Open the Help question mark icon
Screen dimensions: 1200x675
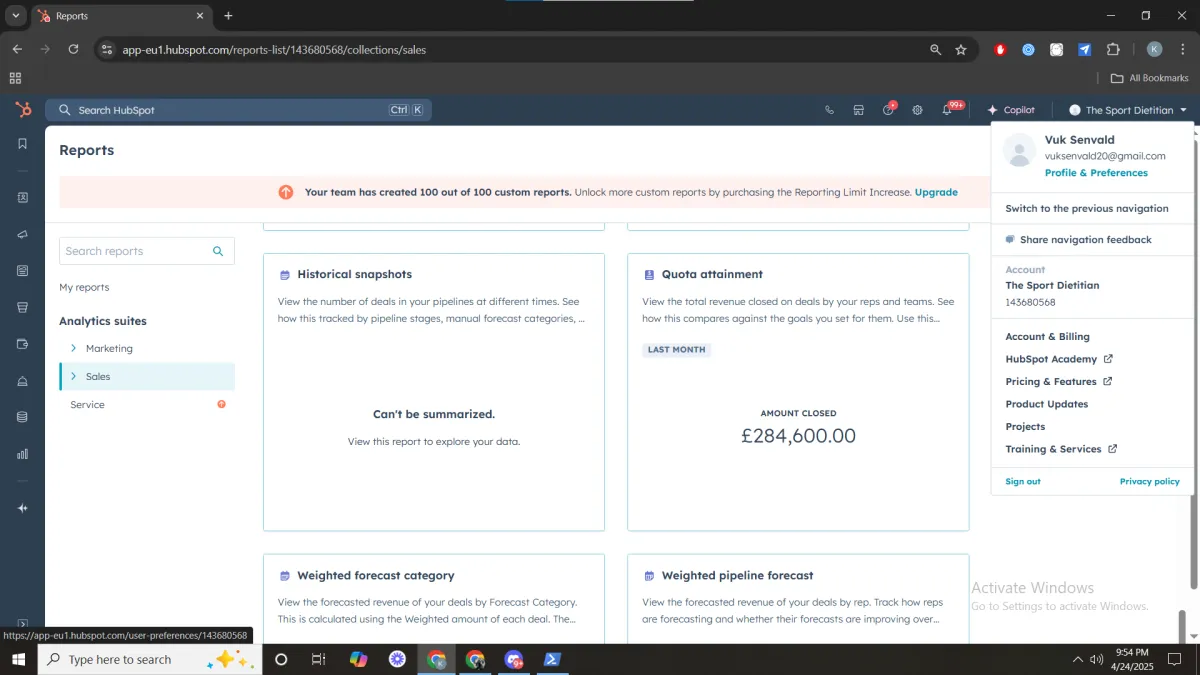(x=888, y=110)
